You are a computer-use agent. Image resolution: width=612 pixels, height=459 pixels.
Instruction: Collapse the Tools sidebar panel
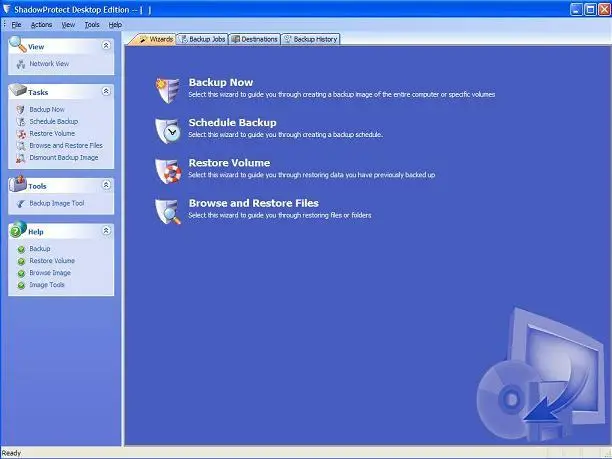[x=106, y=185]
